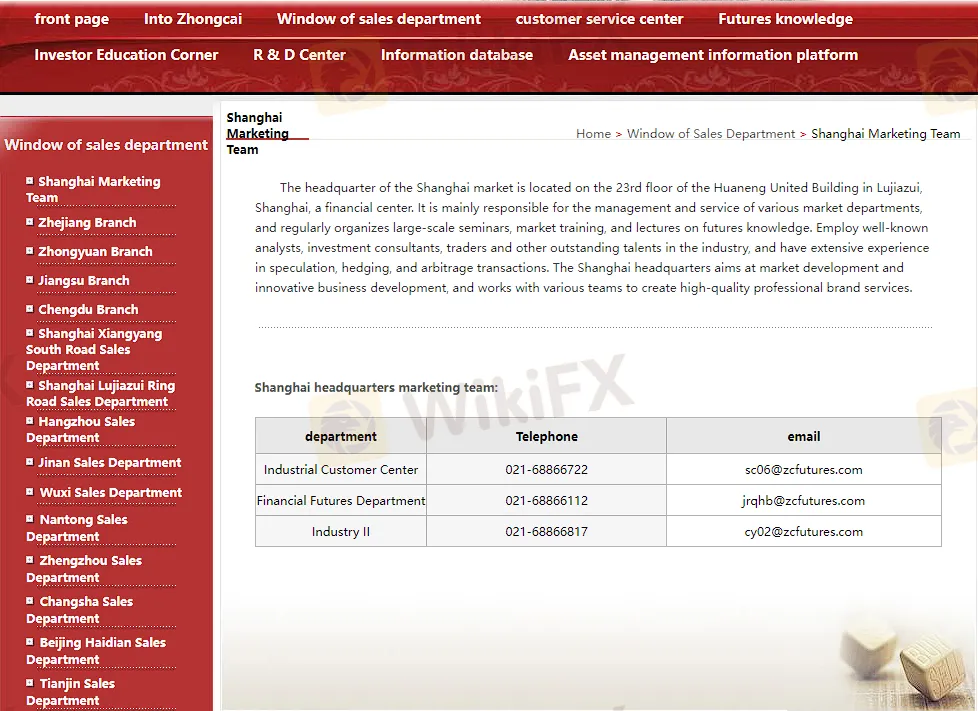978x711 pixels.
Task: Choose Jiangsu Branch from sidebar
Action: (x=84, y=281)
